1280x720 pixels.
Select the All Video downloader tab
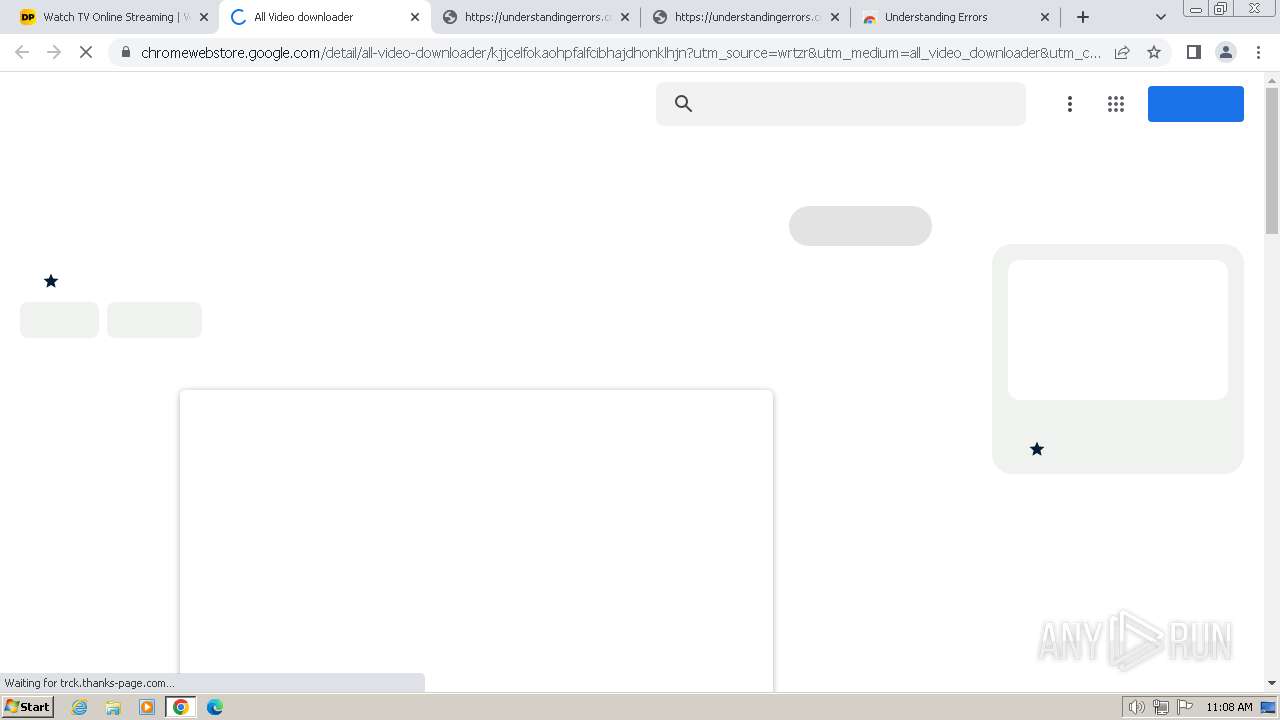pos(325,17)
